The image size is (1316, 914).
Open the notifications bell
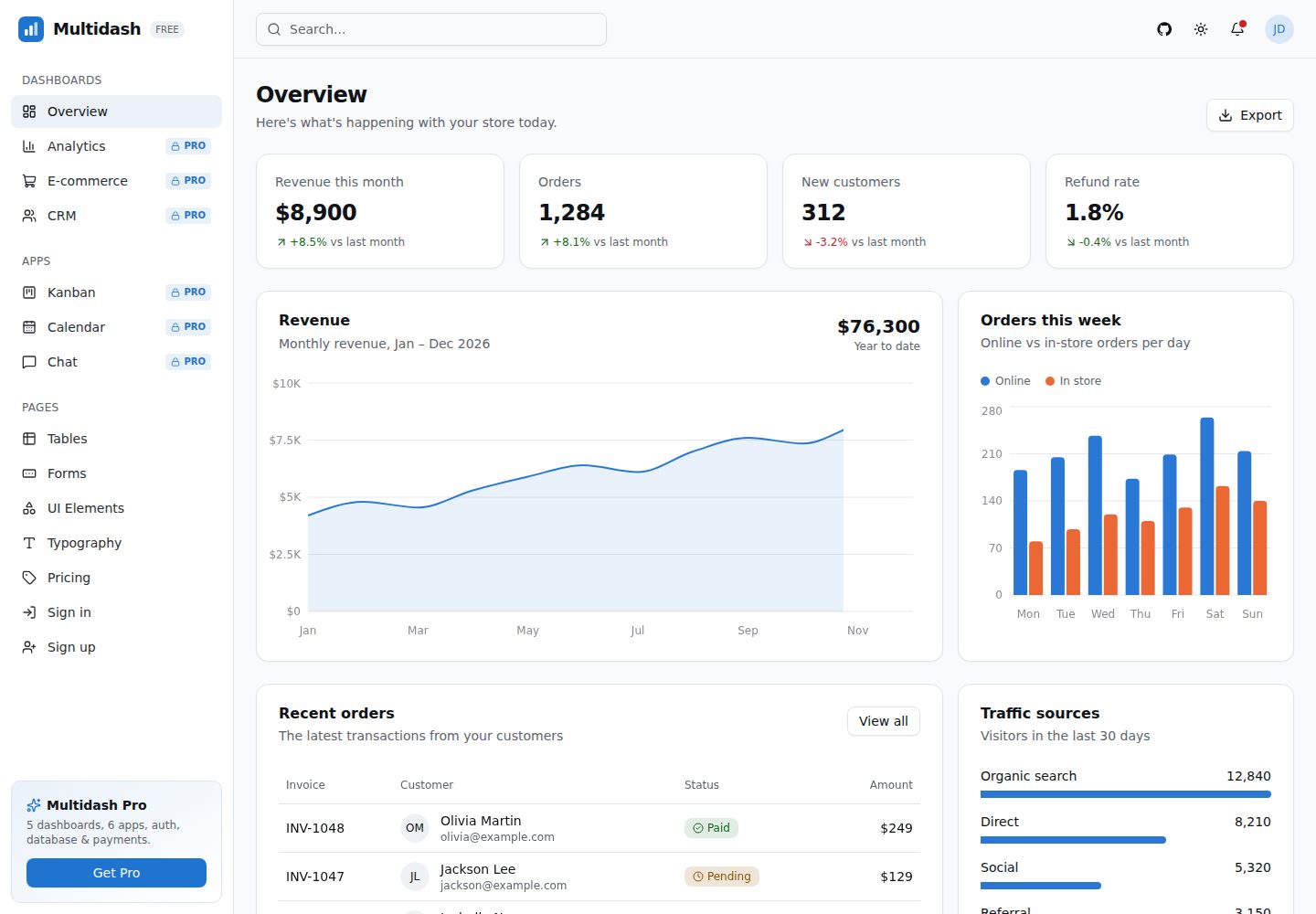[x=1237, y=29]
